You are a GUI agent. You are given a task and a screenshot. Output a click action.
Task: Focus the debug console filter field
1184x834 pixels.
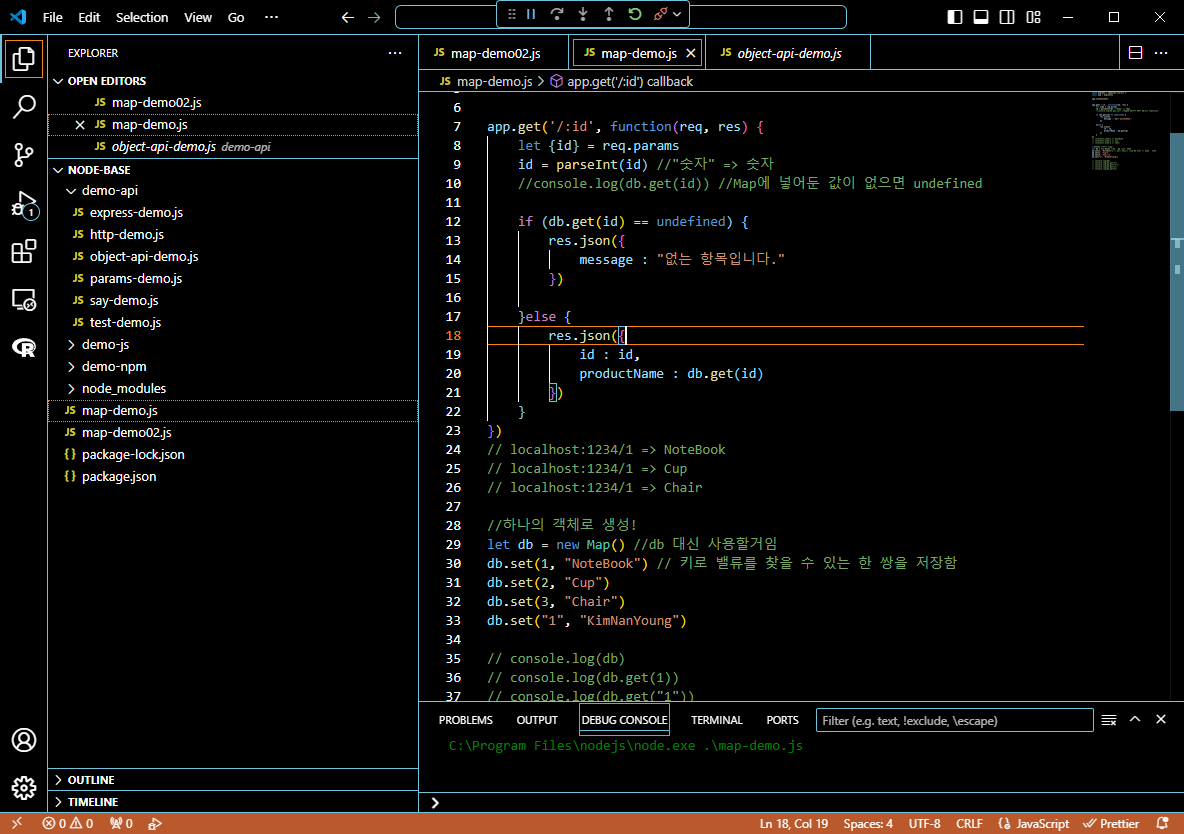pyautogui.click(x=954, y=720)
